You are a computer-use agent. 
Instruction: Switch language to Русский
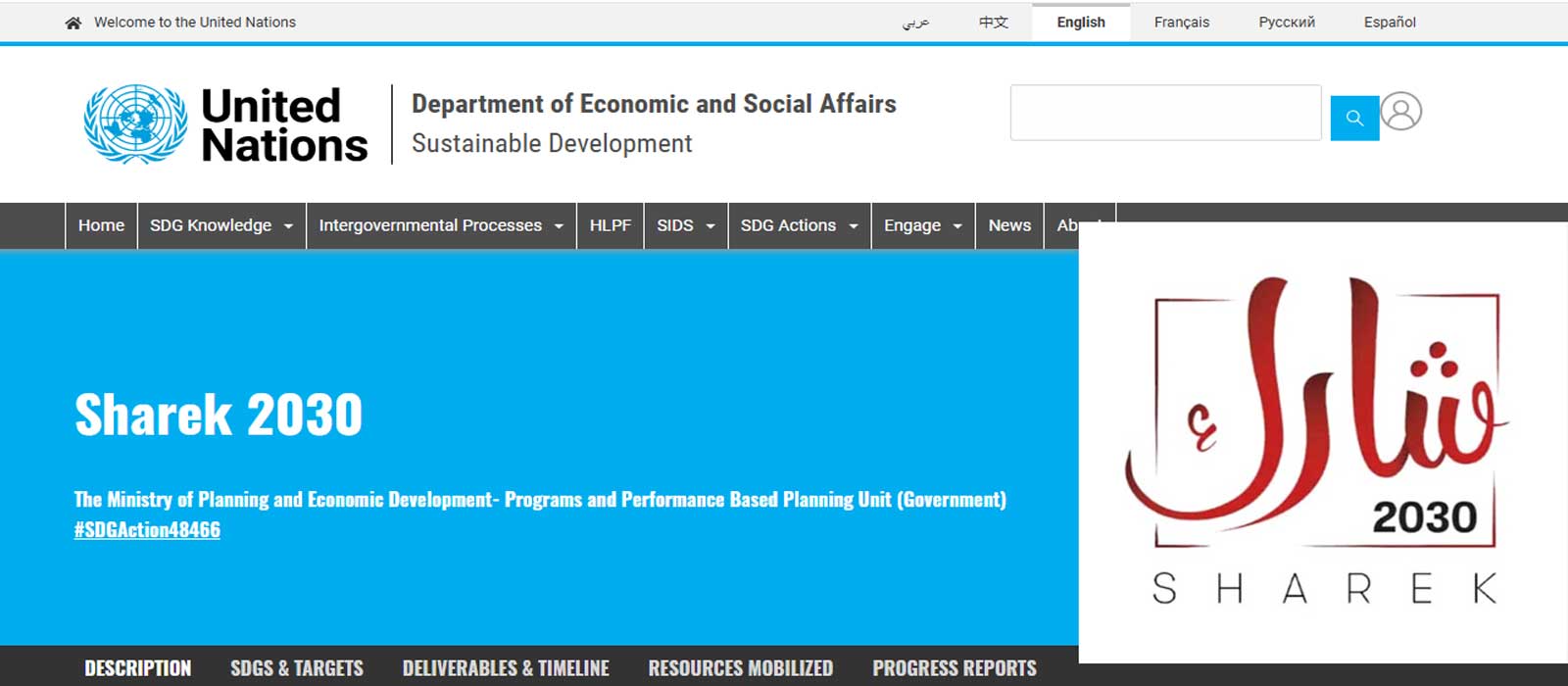pyautogui.click(x=1287, y=23)
